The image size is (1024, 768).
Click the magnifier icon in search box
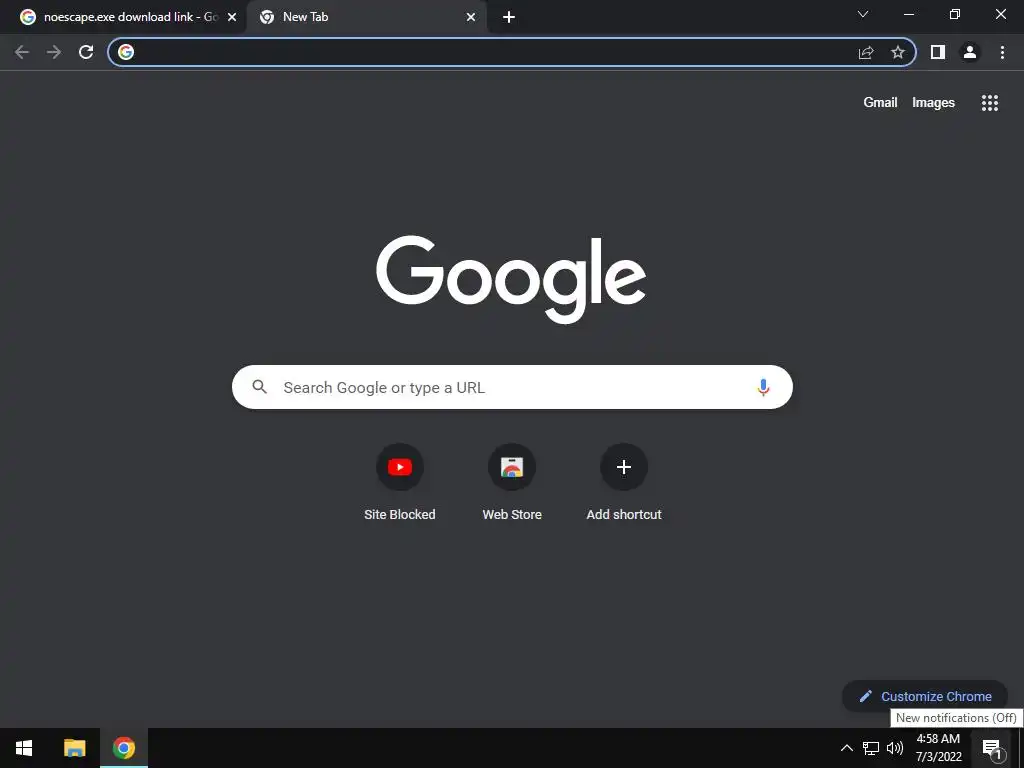[259, 387]
